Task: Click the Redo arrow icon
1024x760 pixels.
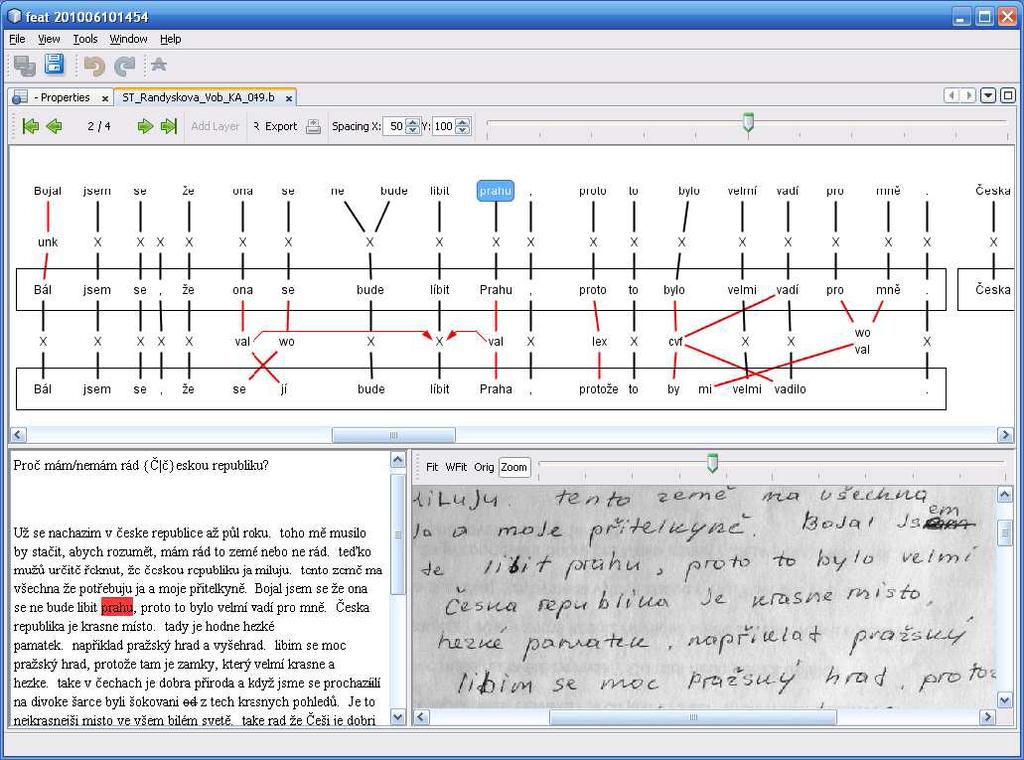Action: [x=125, y=65]
